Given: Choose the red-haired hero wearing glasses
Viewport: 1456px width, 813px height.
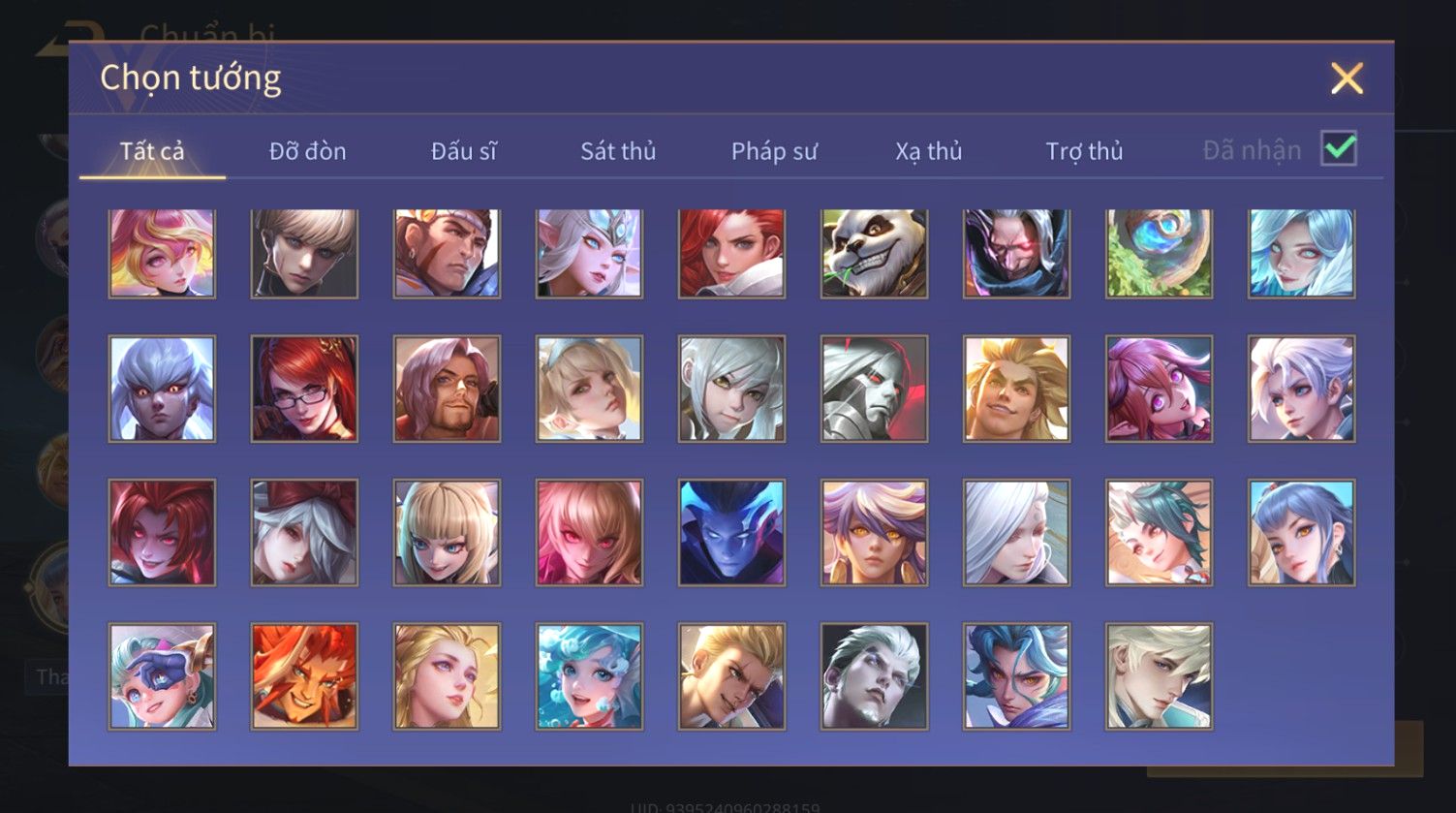Looking at the screenshot, I should [304, 389].
